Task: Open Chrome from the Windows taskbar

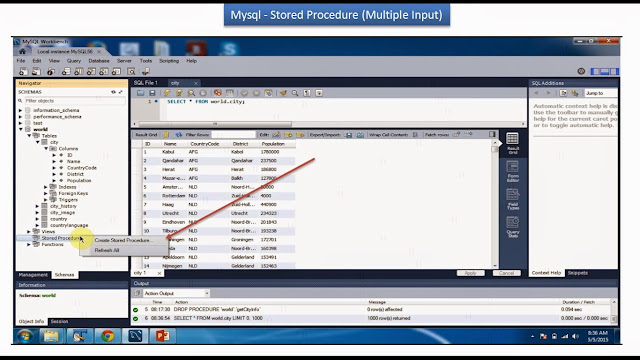Action: tap(108, 336)
